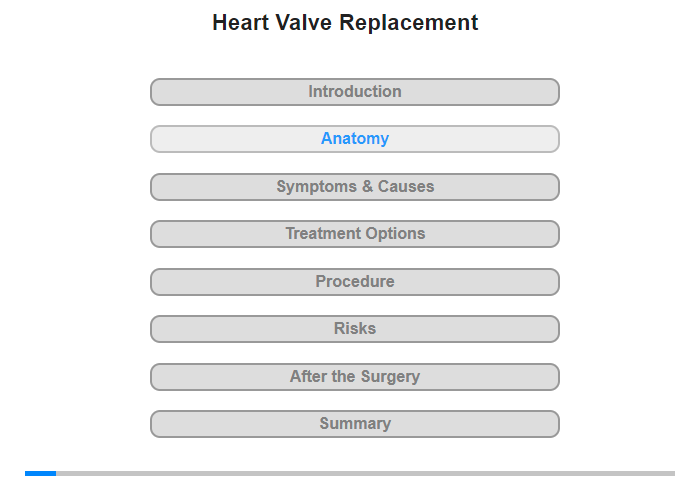Open the Introduction section
Image resolution: width=700 pixels, height=480 pixels.
[x=355, y=92]
